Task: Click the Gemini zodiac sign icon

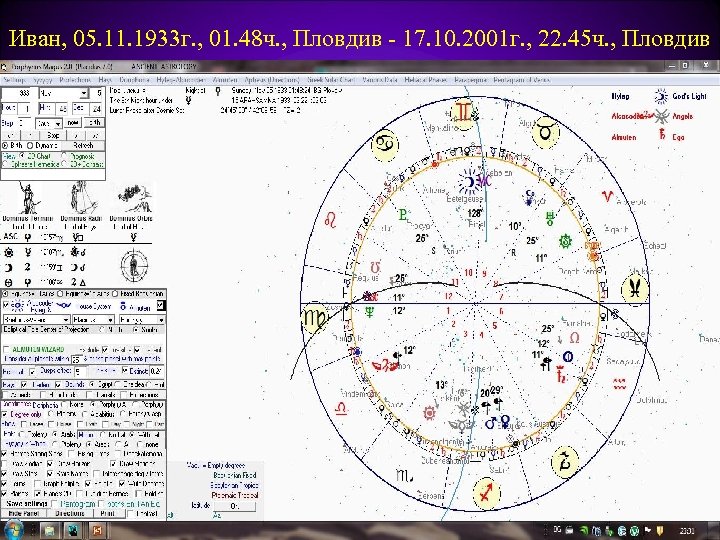Action: point(463,113)
